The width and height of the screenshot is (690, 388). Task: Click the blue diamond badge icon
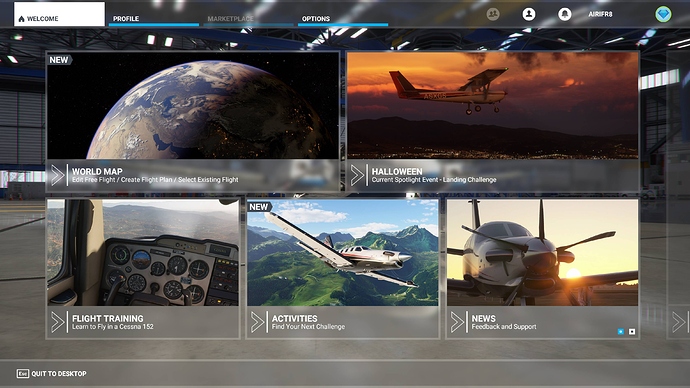point(663,14)
